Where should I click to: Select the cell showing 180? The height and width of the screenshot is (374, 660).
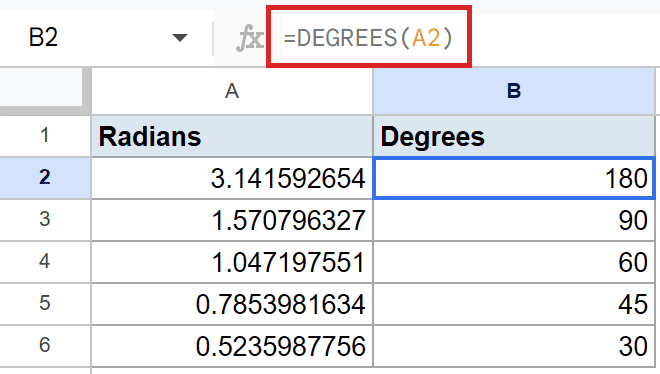(x=514, y=178)
